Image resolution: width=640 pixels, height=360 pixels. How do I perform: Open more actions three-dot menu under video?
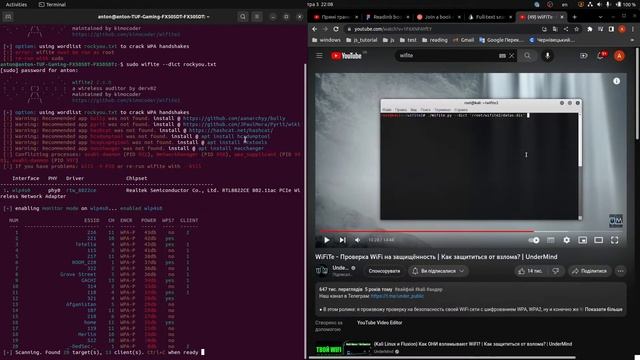pyautogui.click(x=620, y=271)
